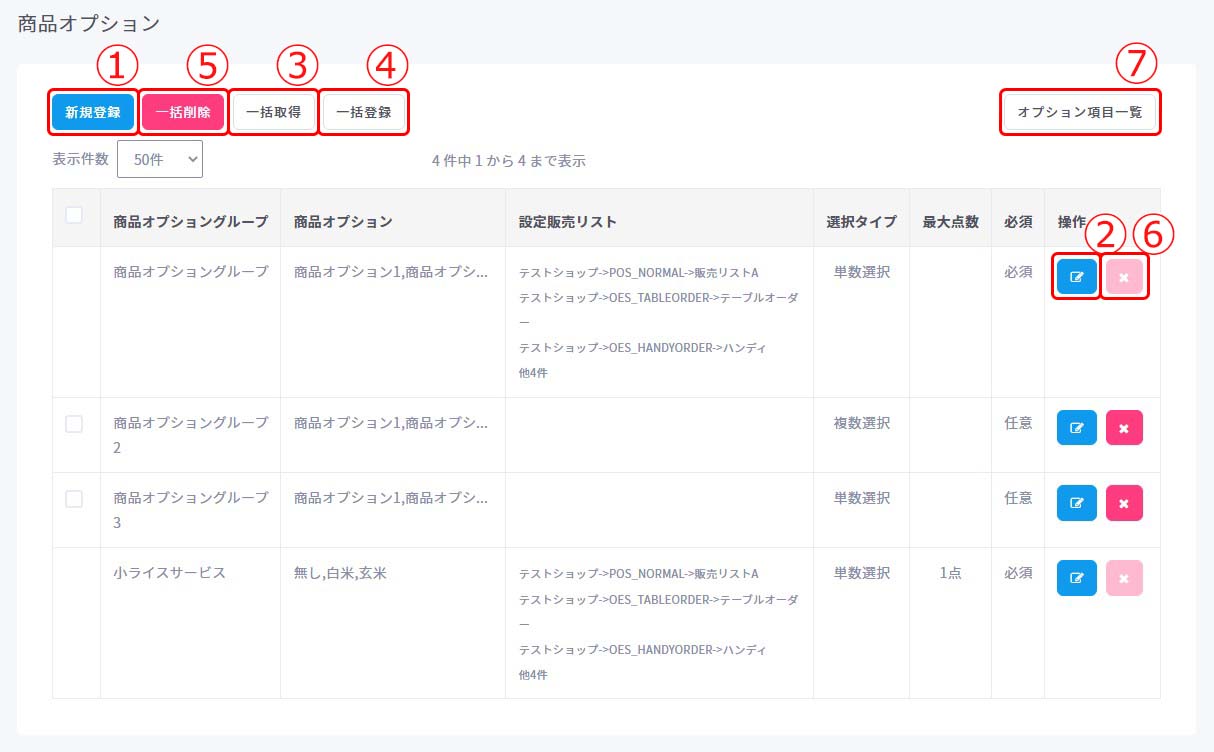This screenshot has width=1214, height=752.
Task: Click the 商品オプション page title
Action: (89, 22)
